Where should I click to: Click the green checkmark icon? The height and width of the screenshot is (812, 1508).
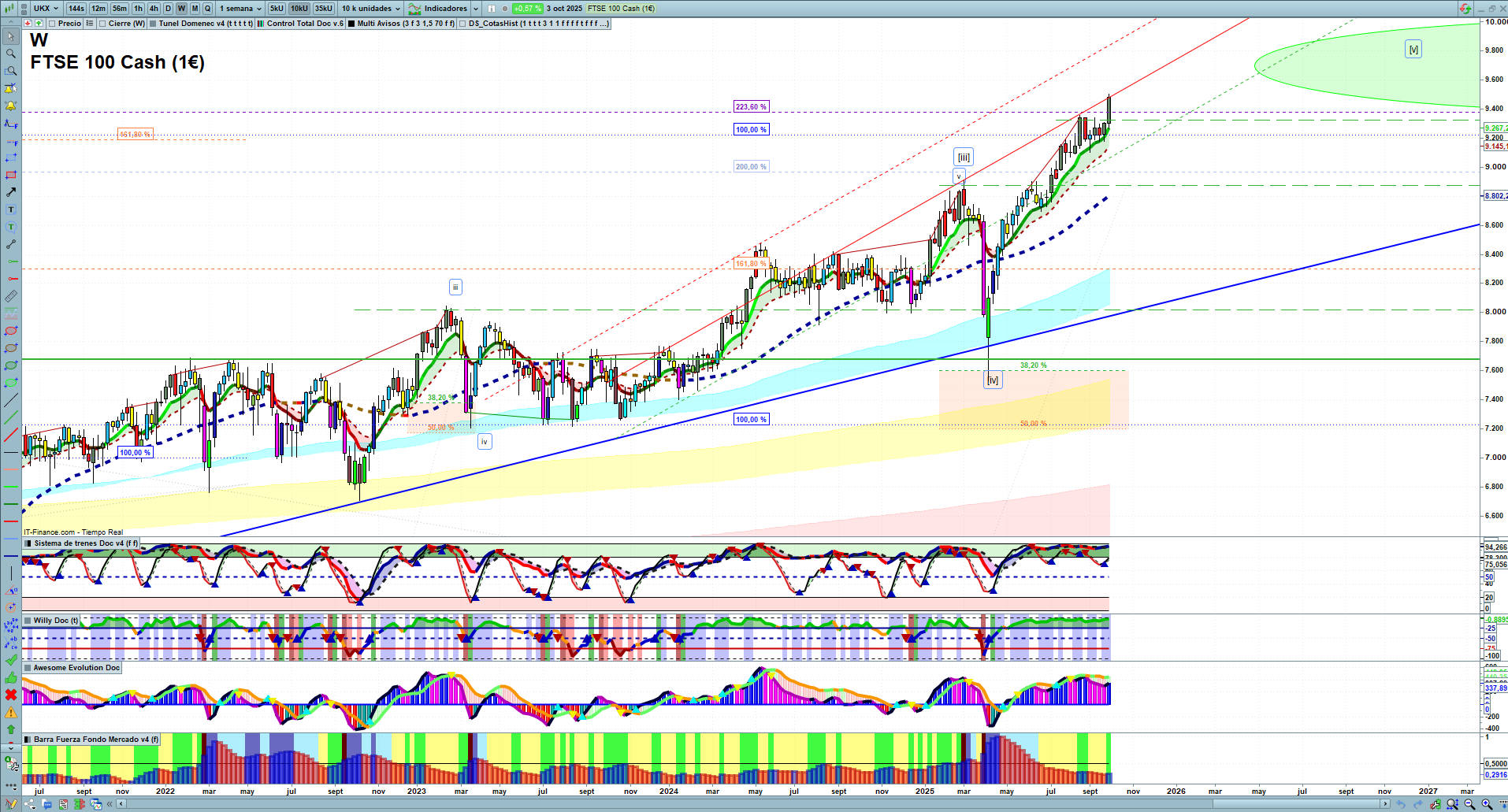[11, 660]
